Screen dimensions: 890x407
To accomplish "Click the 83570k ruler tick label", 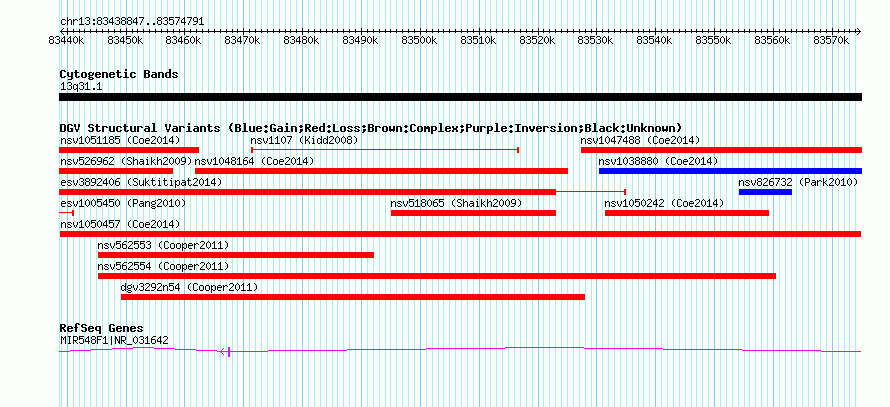I will [x=832, y=40].
